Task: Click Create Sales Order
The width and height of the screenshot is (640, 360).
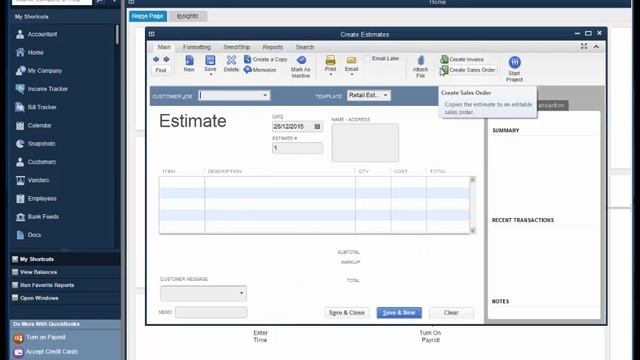Action: pos(468,70)
